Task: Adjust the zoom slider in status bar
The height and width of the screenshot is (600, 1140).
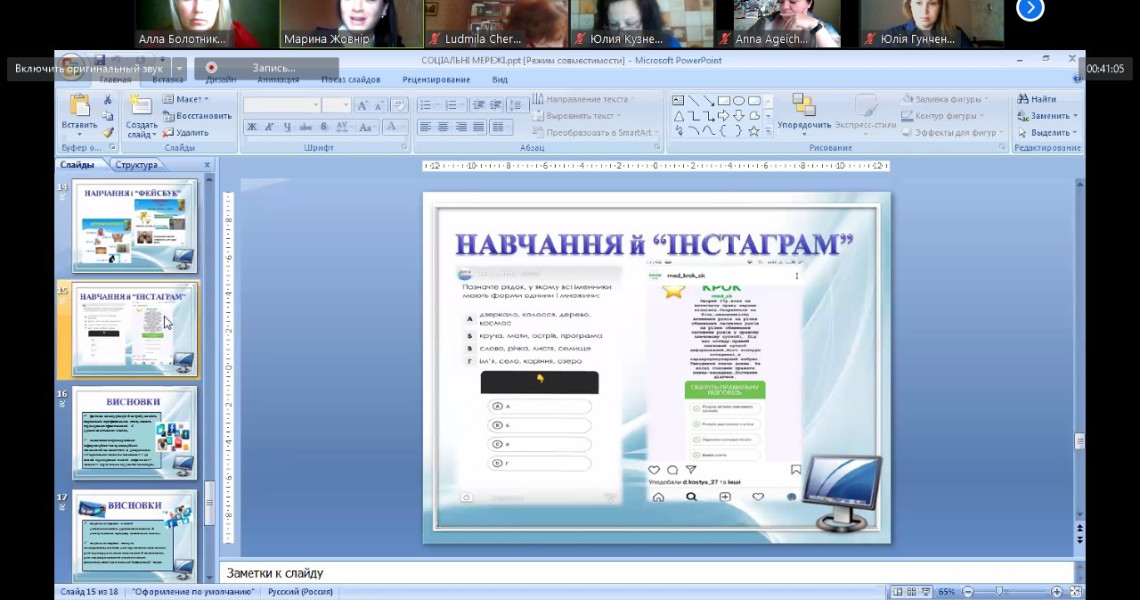Action: coord(1000,592)
